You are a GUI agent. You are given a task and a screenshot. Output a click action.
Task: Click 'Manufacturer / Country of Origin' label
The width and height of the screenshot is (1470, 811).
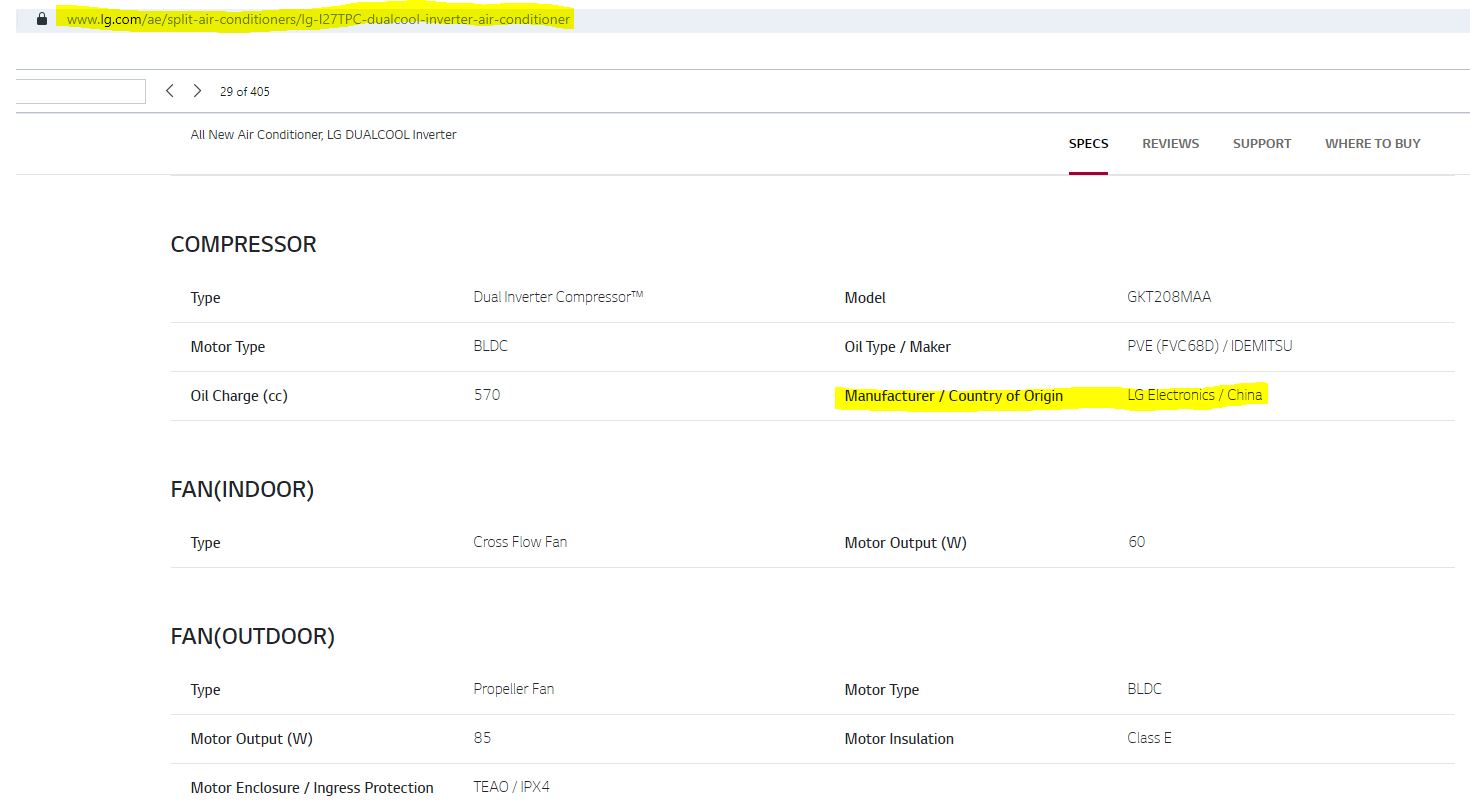click(953, 396)
